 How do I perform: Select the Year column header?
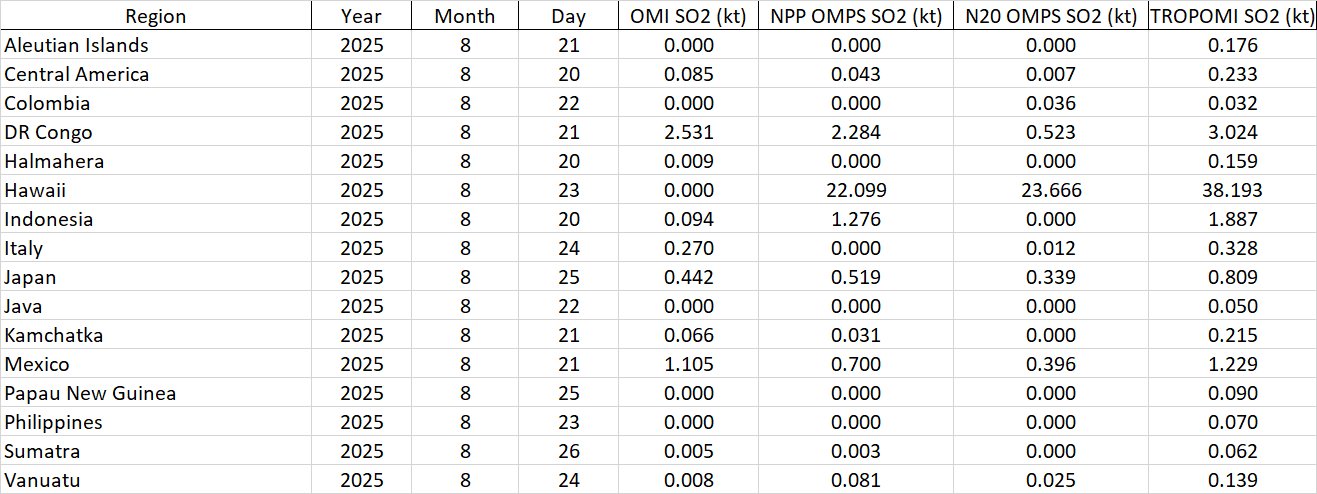point(360,16)
